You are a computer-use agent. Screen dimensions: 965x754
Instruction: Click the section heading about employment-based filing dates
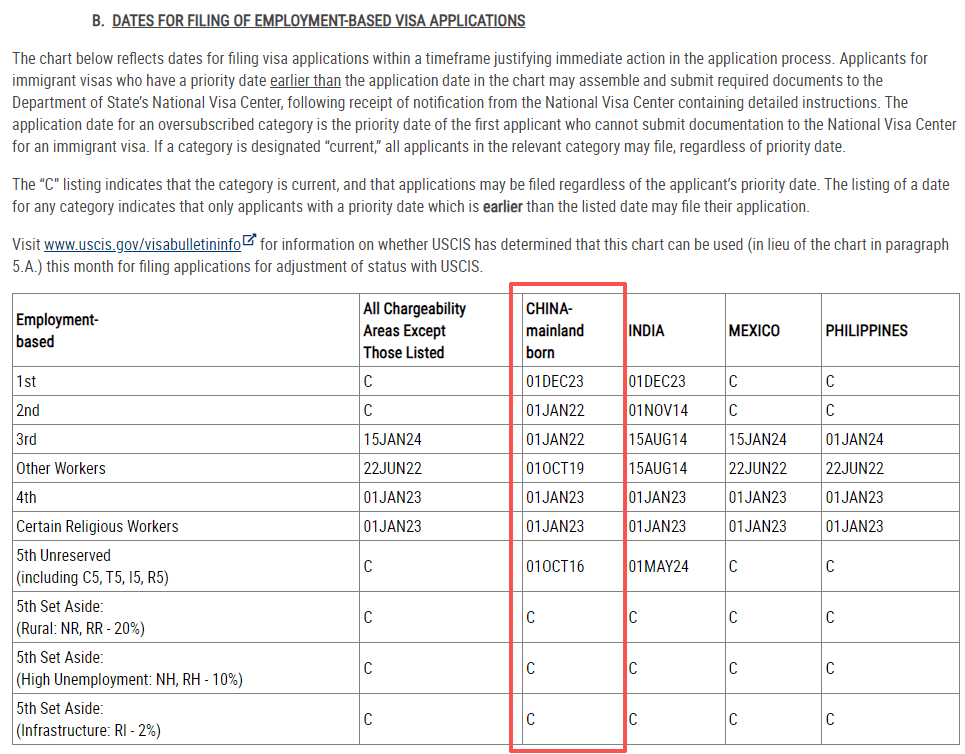point(318,21)
